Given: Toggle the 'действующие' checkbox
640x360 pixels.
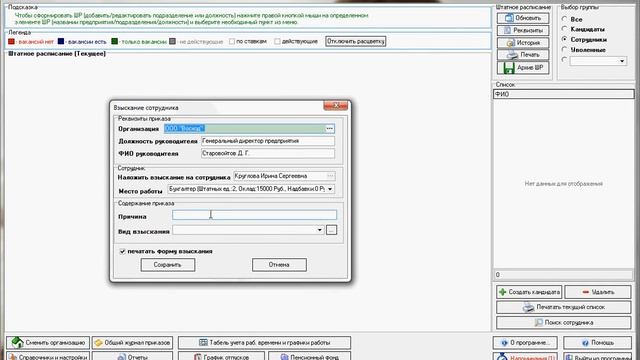Looking at the screenshot, I should 278,41.
